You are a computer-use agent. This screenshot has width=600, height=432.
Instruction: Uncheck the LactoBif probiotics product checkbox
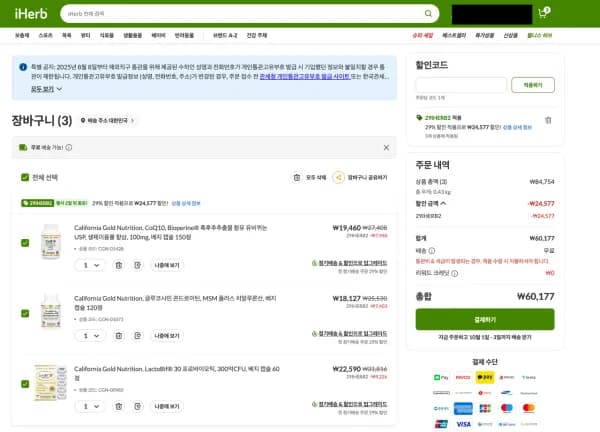25,384
